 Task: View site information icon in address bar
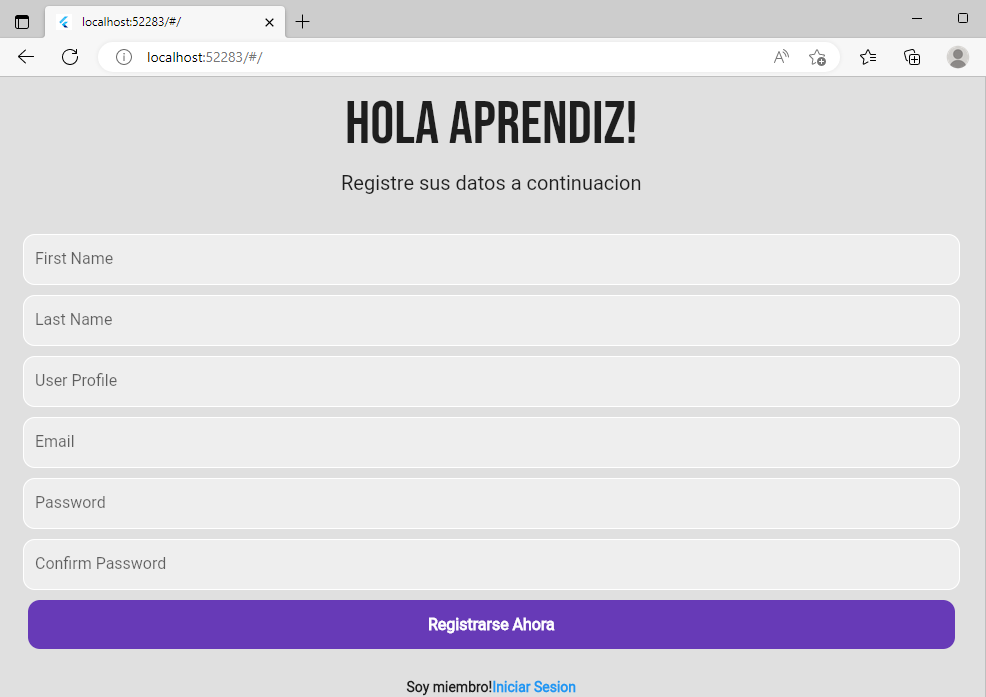point(124,57)
